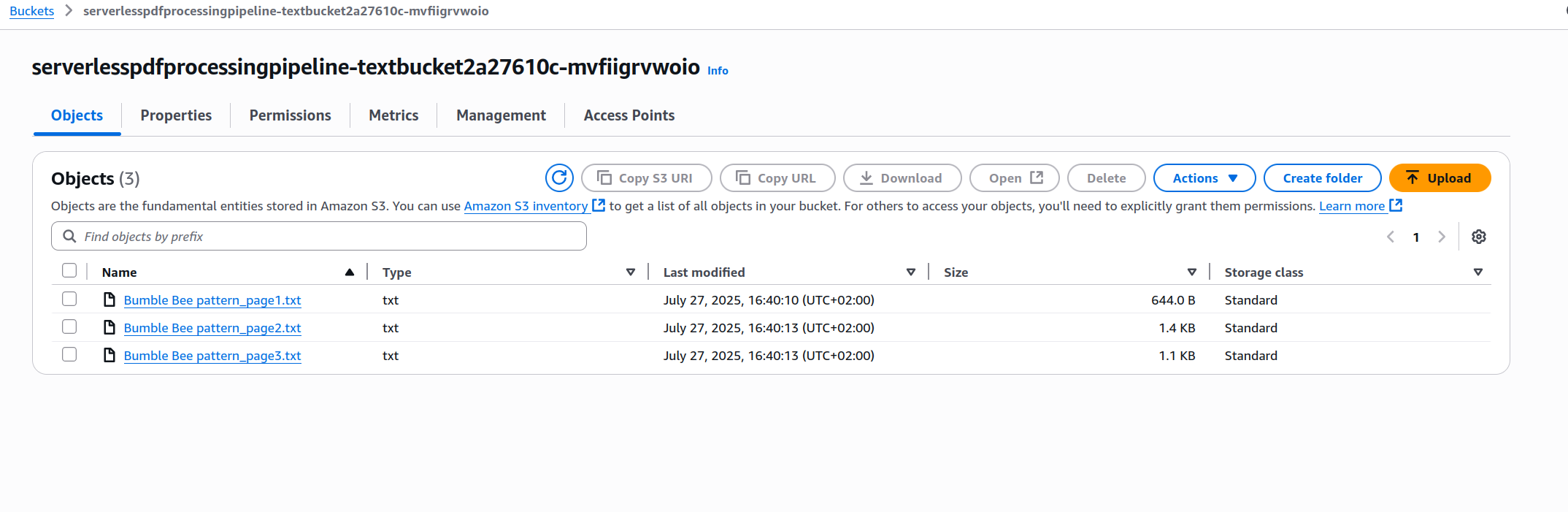Image resolution: width=1568 pixels, height=512 pixels.
Task: Click the 644.0 B size value
Action: click(x=1173, y=300)
